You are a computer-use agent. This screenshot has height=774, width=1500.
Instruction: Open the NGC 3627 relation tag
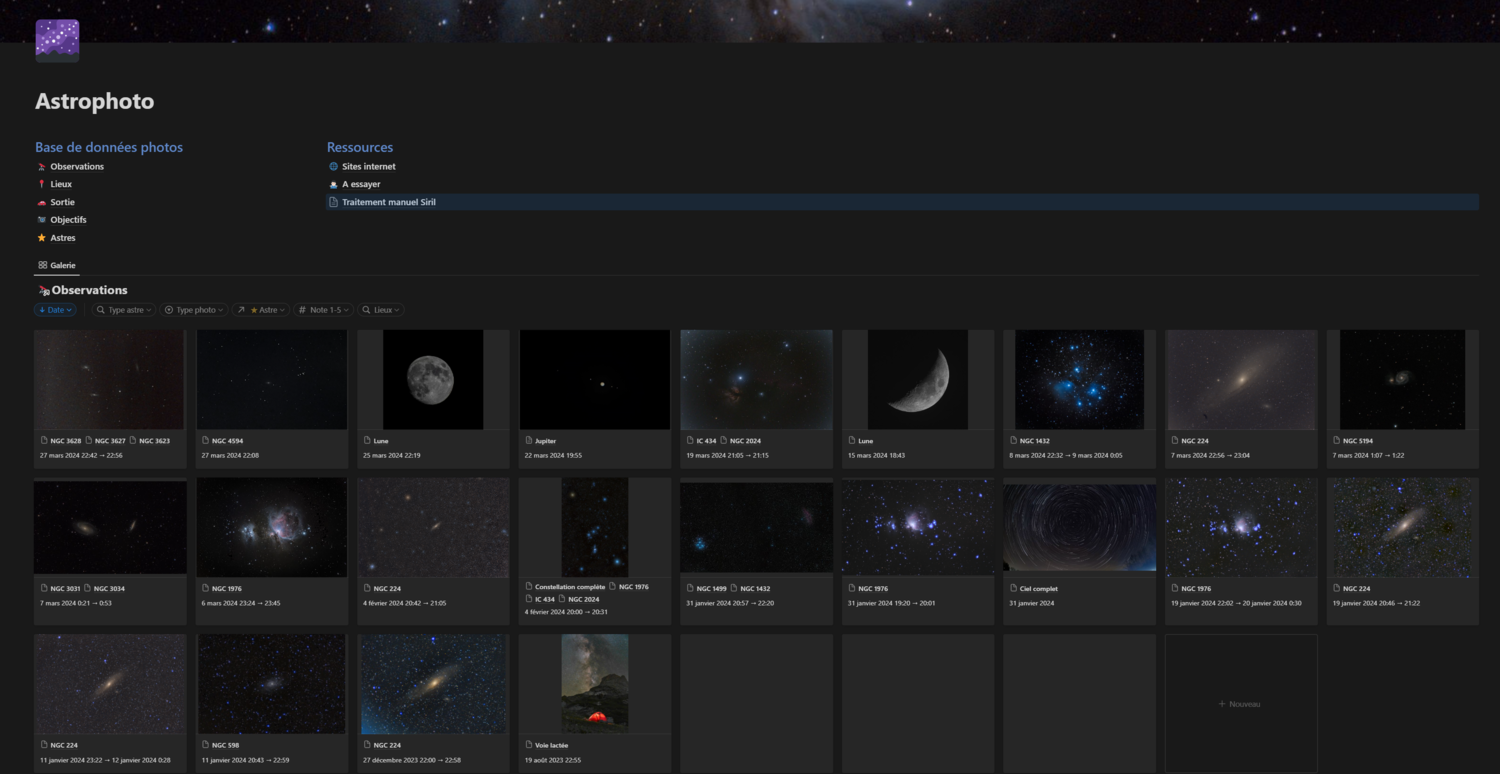pos(110,441)
